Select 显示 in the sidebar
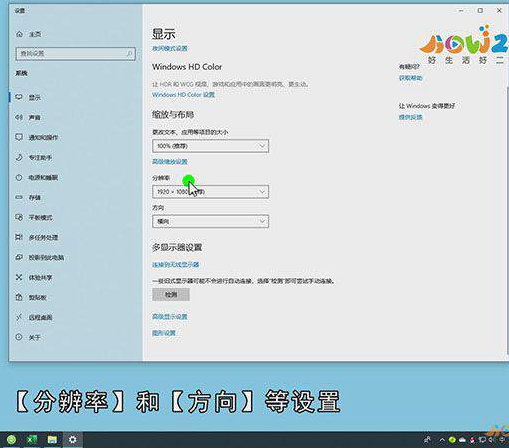509x448 pixels. [x=76, y=97]
